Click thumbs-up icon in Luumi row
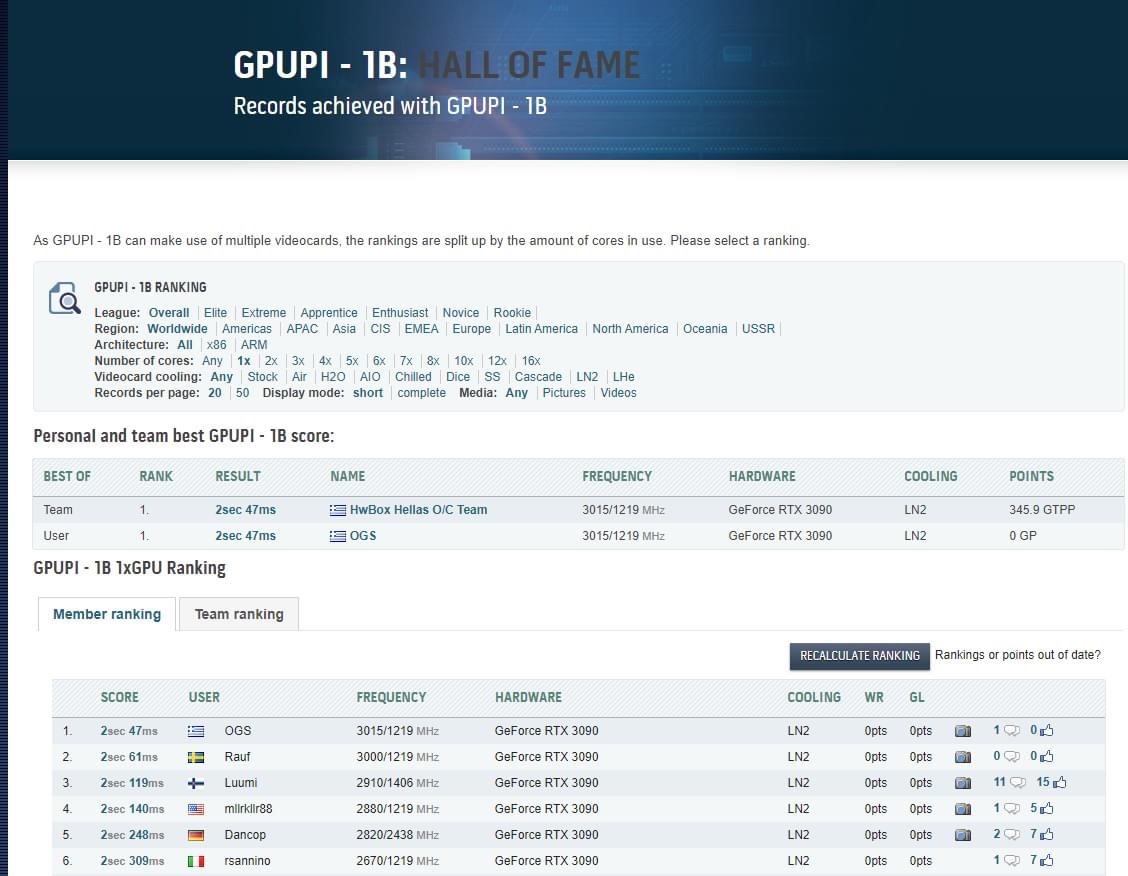1128x876 pixels. click(x=1060, y=782)
